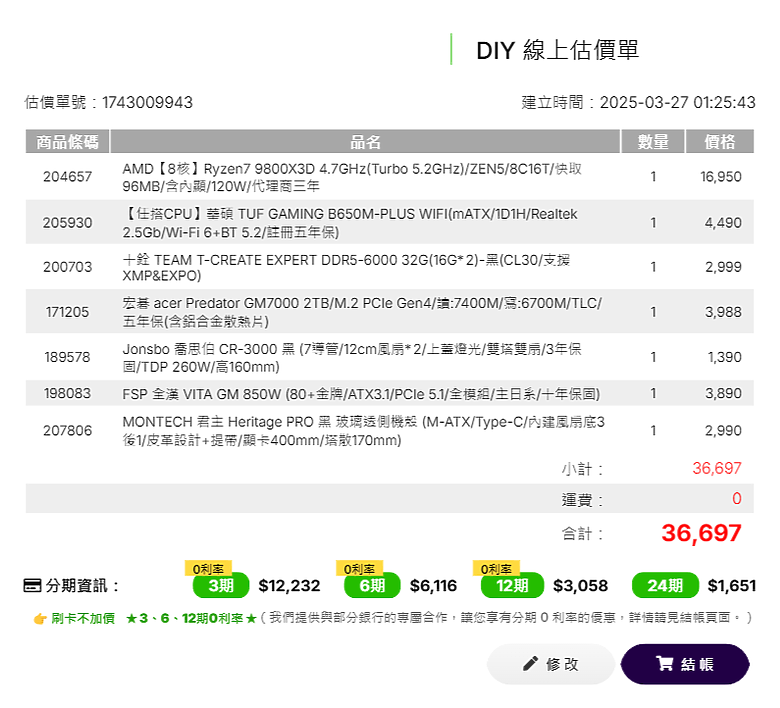The image size is (780, 708).
Task: Select the 3期 installment badge
Action: [221, 586]
